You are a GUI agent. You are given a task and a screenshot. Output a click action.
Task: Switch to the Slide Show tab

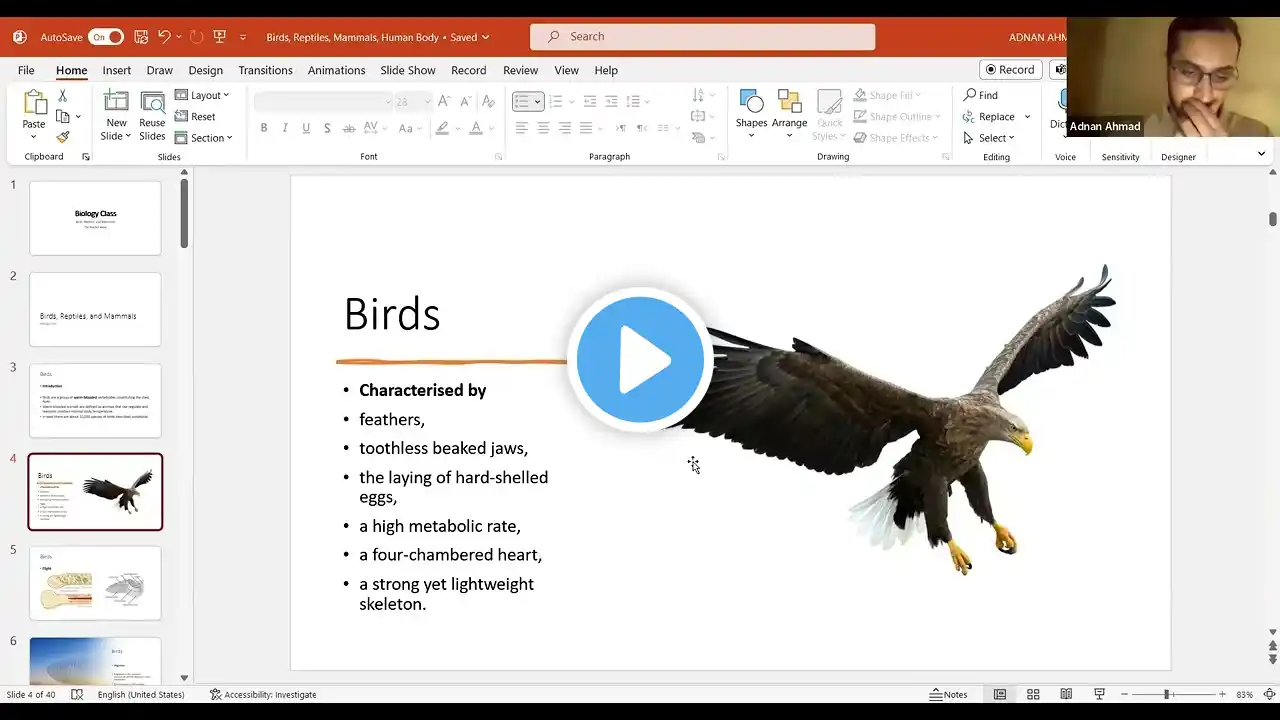407,70
